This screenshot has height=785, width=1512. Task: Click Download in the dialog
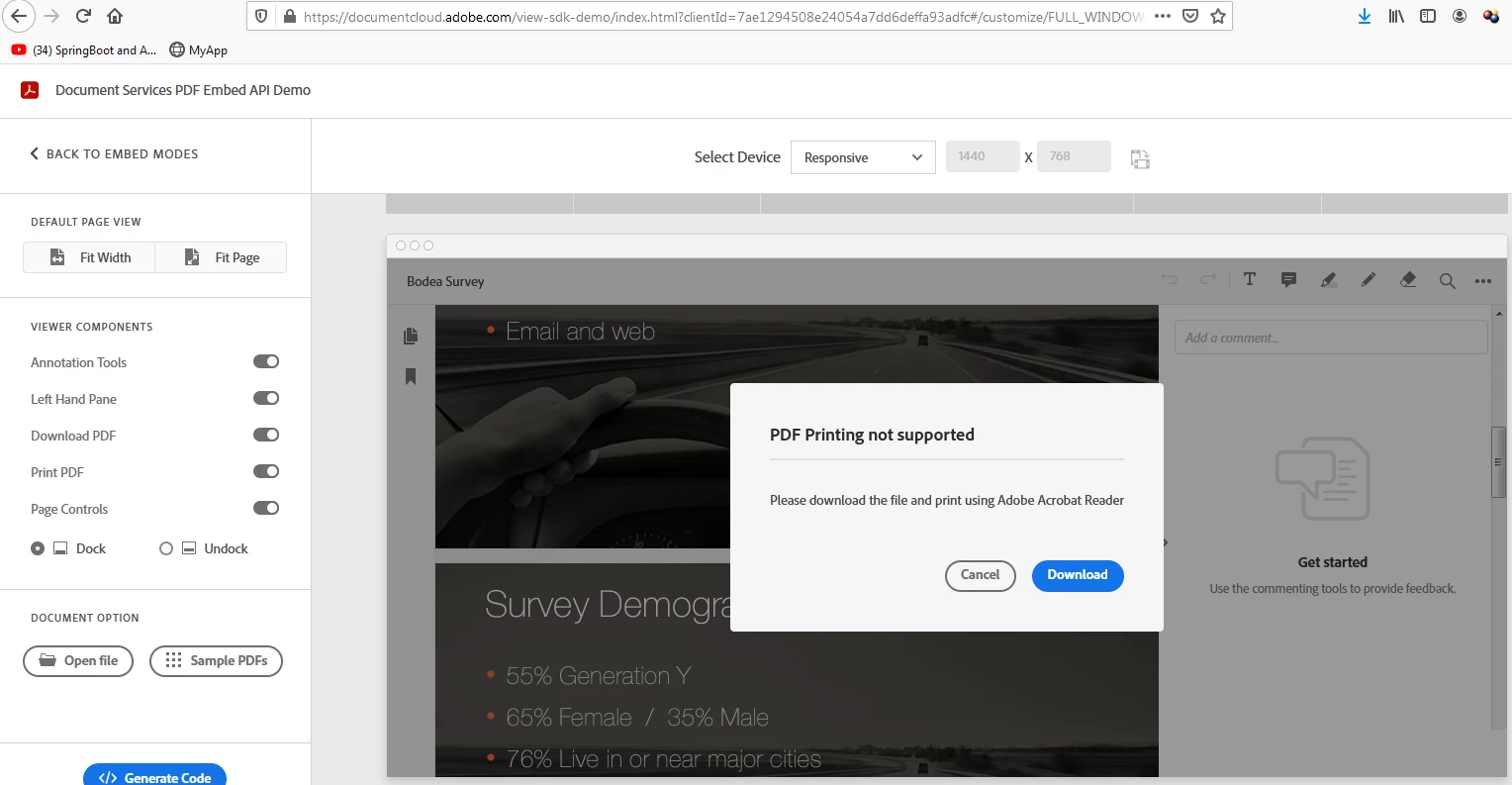pyautogui.click(x=1078, y=575)
